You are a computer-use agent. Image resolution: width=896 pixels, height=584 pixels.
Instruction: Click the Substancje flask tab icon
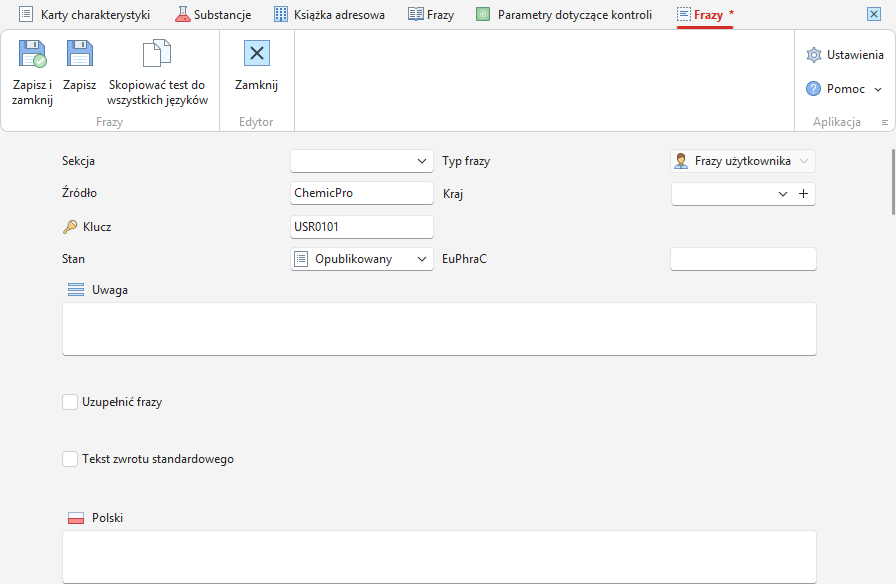[182, 14]
